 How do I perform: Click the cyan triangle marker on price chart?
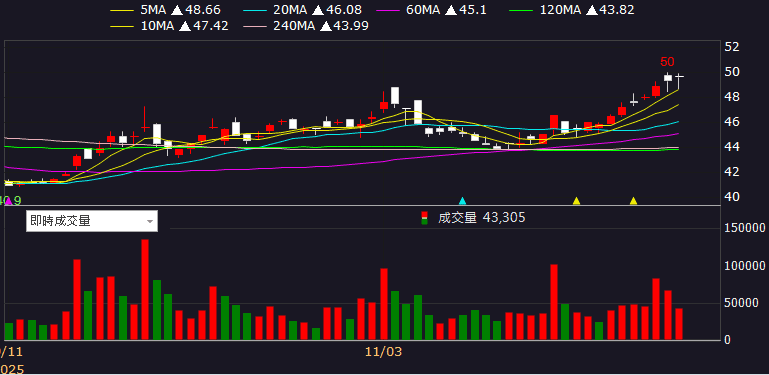coord(462,201)
